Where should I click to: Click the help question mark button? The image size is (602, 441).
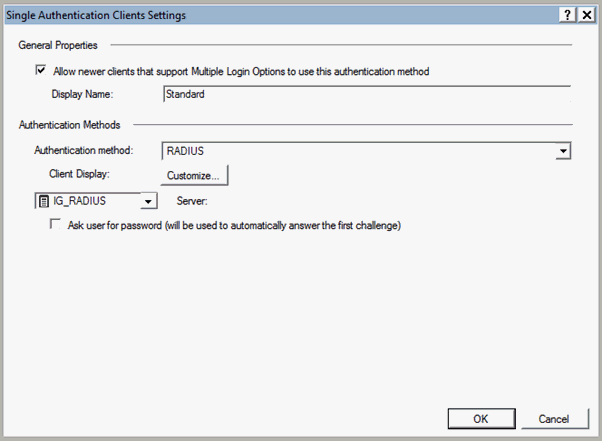[567, 14]
